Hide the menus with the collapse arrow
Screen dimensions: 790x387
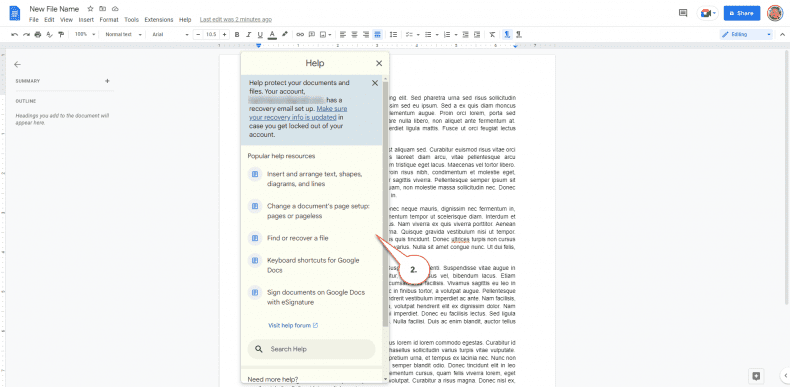(x=782, y=35)
